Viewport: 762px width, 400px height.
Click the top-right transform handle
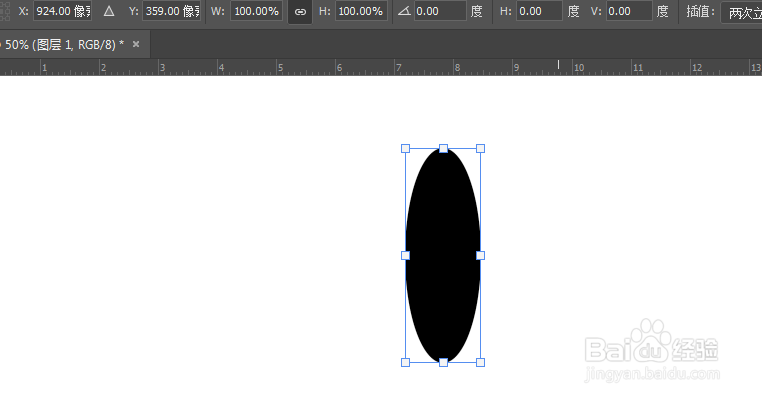tap(480, 148)
